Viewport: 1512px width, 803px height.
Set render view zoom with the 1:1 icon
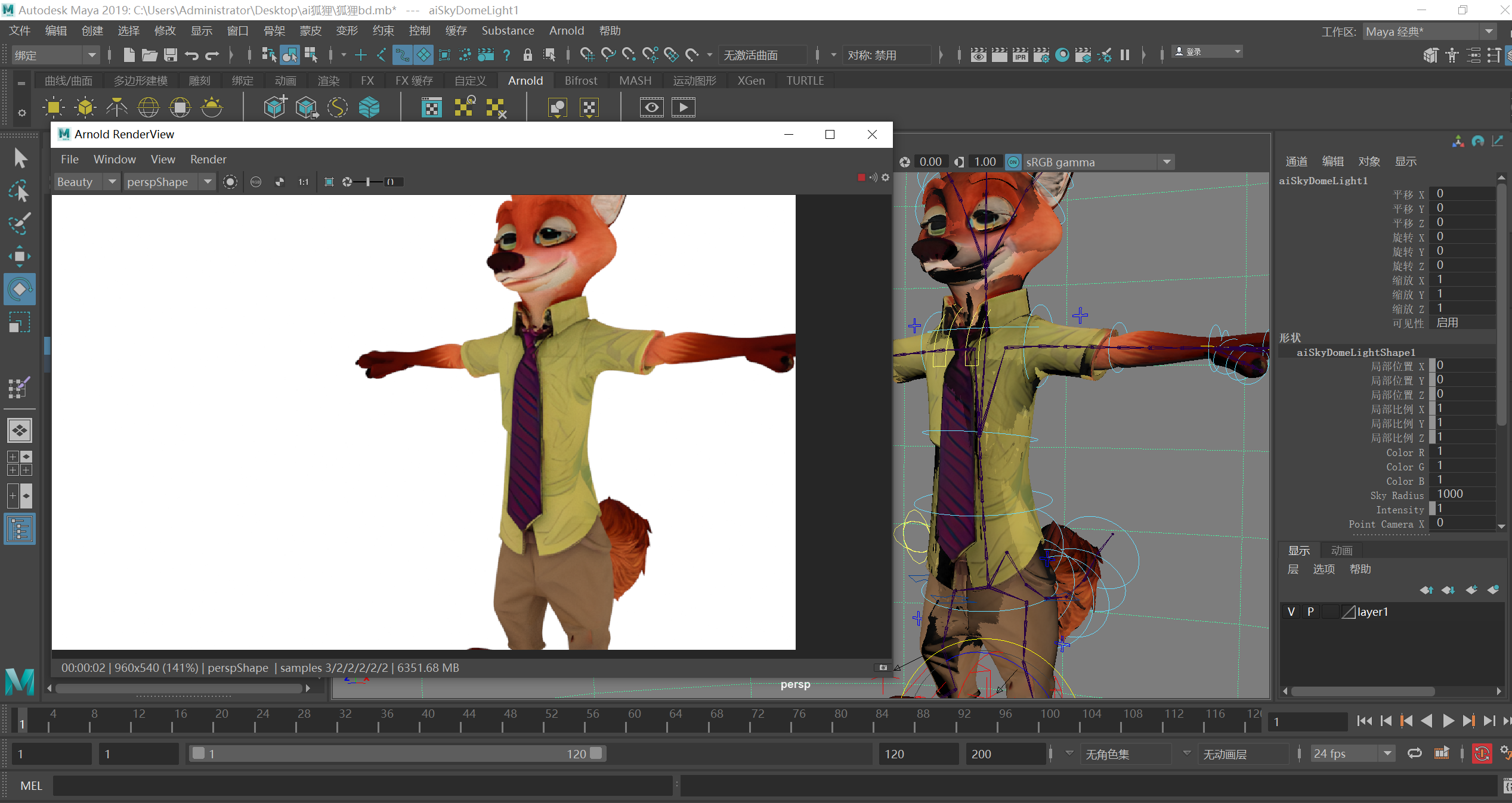pos(303,182)
